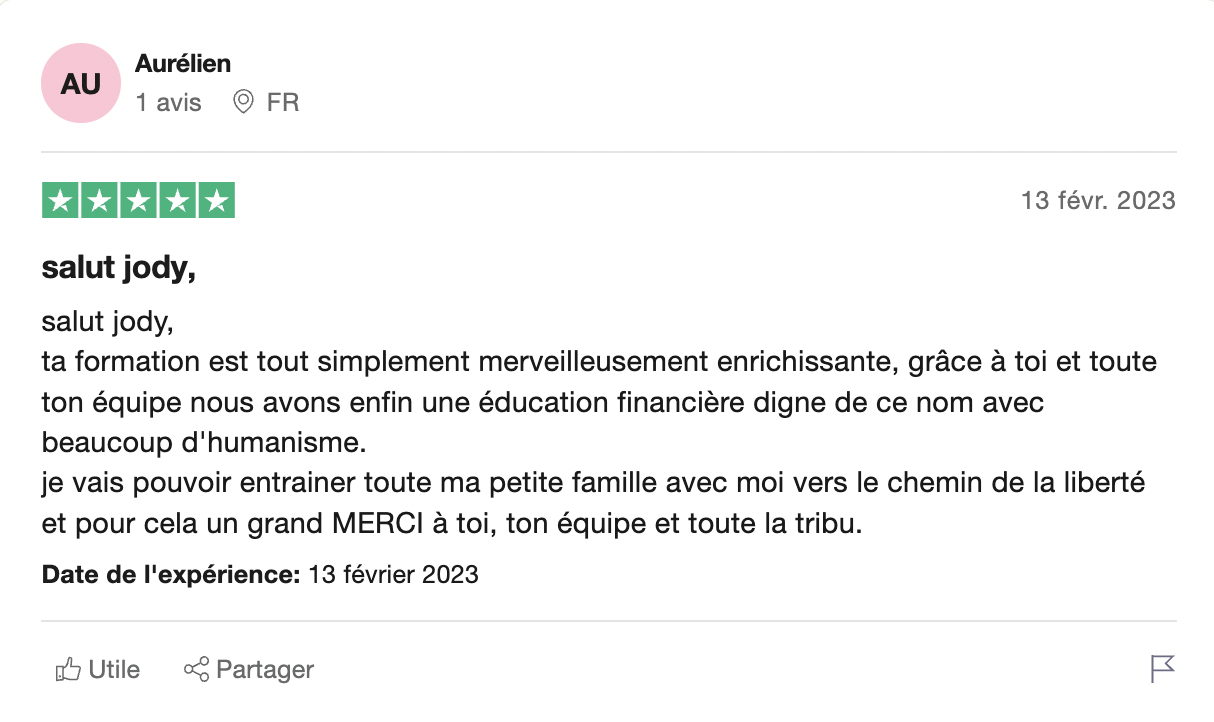Screen dimensions: 1214x722
Task: Click the pink AU reviewer avatar
Action: pyautogui.click(x=80, y=83)
